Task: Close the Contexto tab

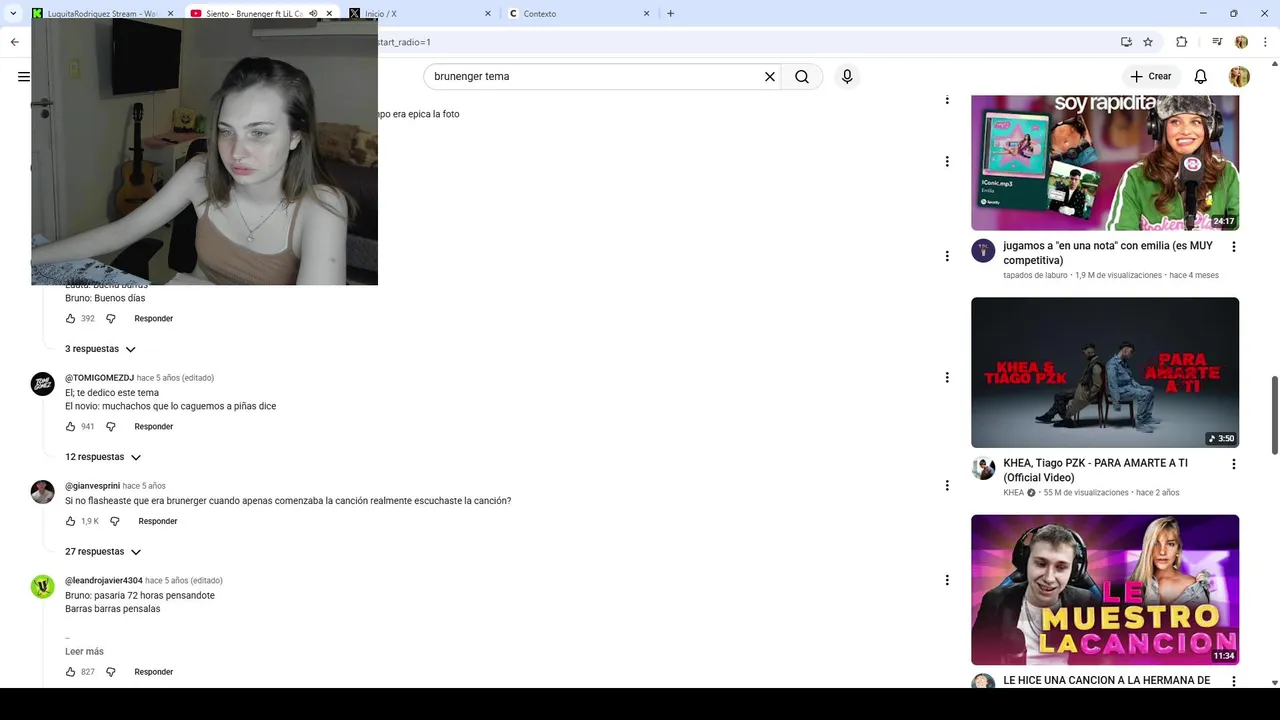Action: [647, 14]
